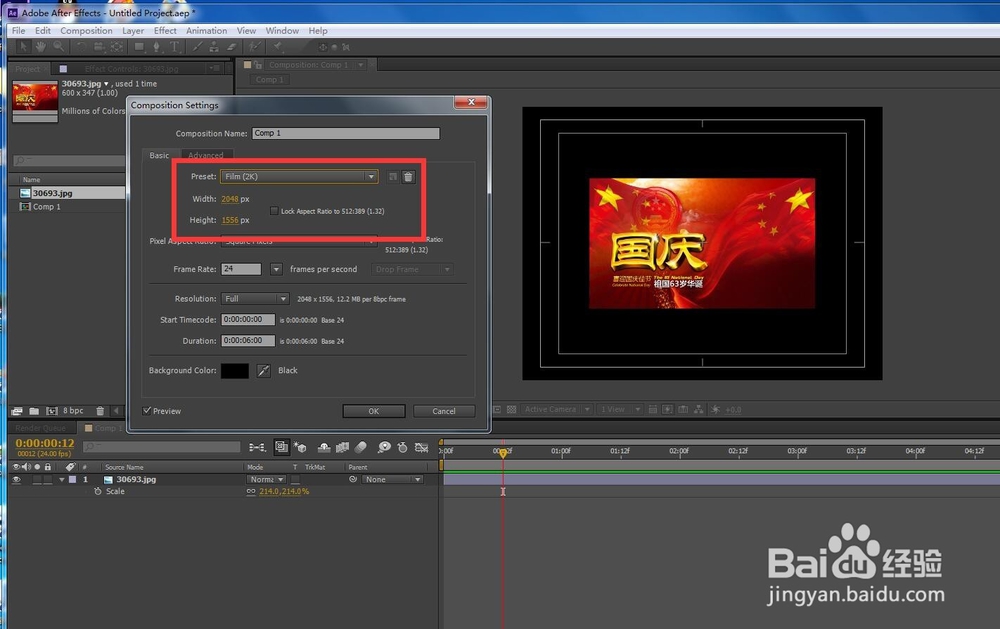Click the background color eyedropper

(263, 371)
